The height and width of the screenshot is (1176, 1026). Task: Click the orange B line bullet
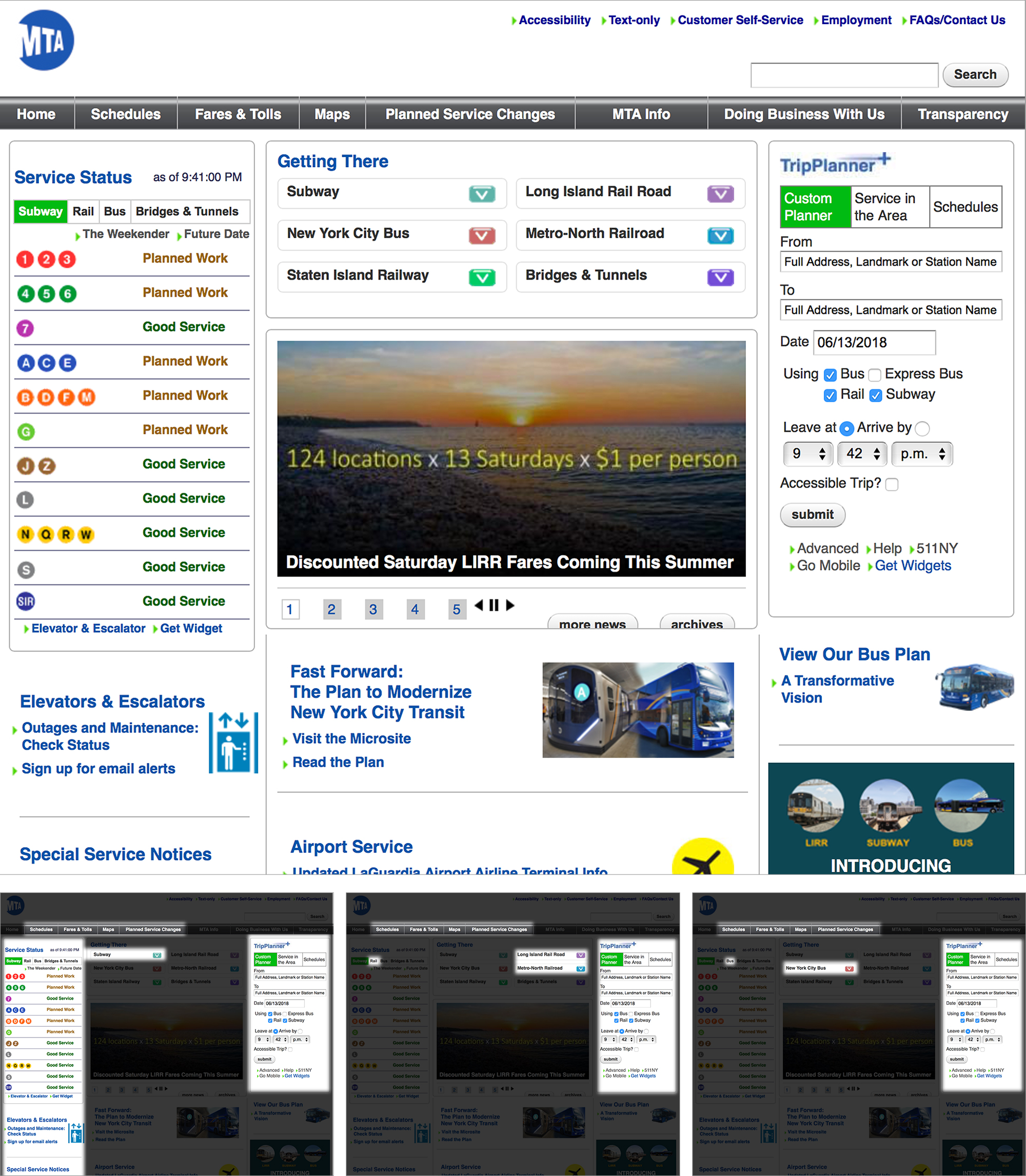pos(25,396)
